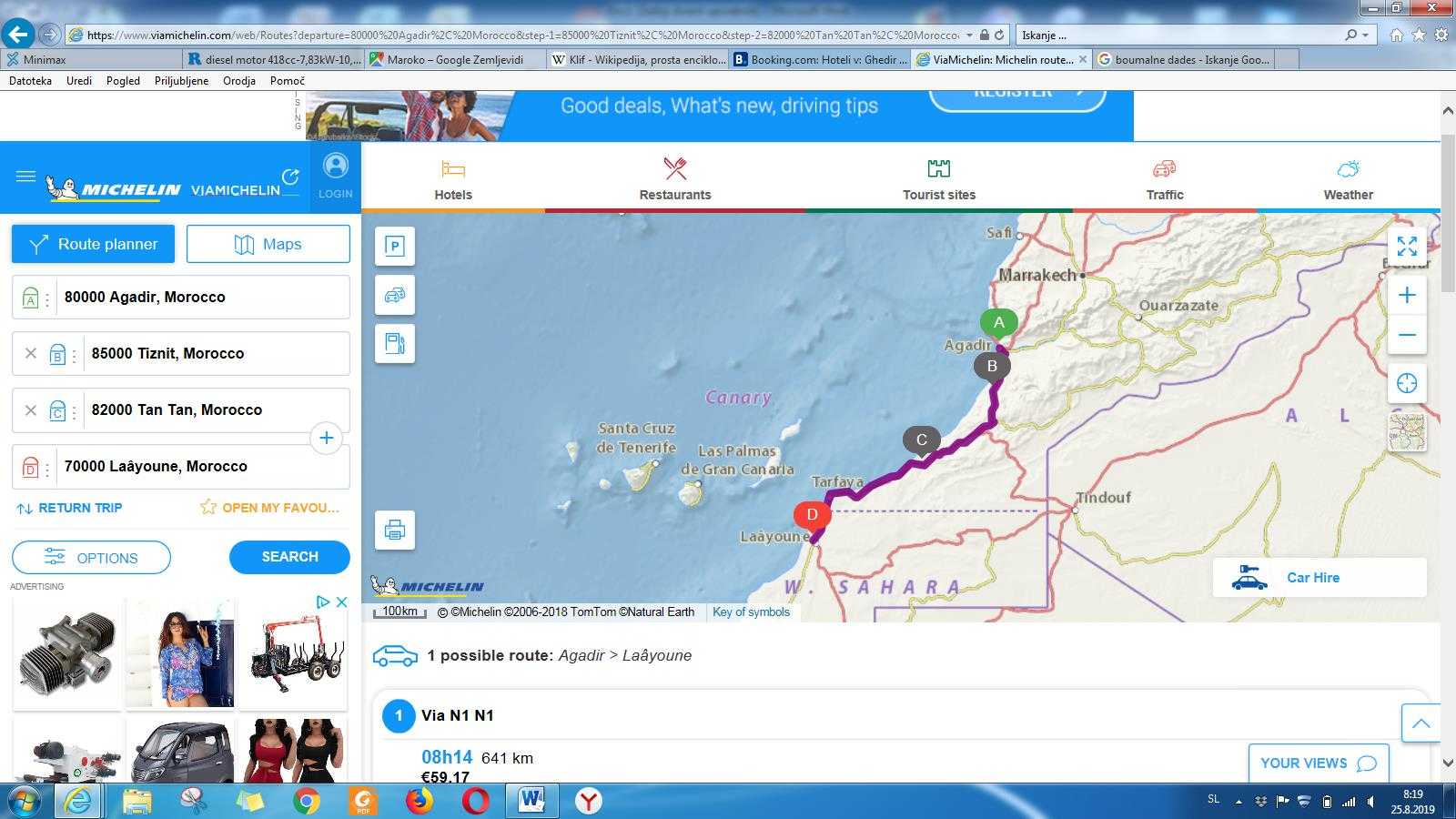Expand the map to full screen
This screenshot has height=819, width=1456.
1407,246
